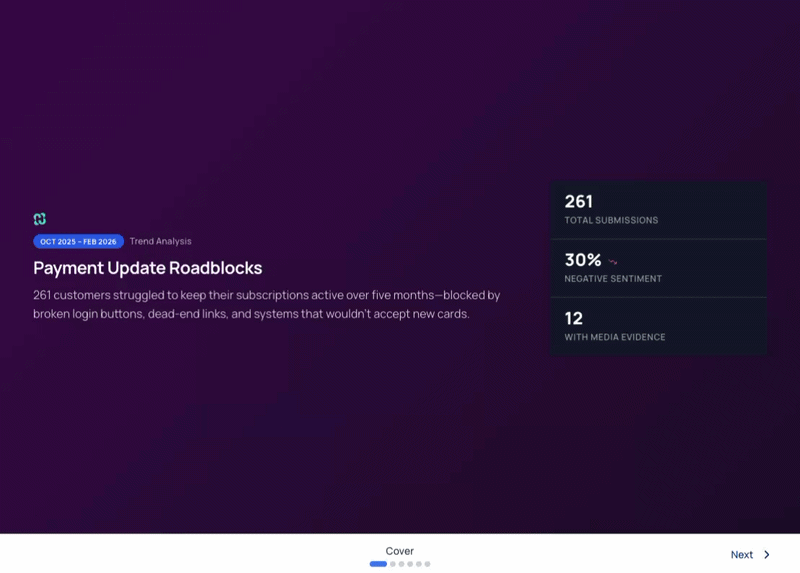800x573 pixels.
Task: Click the Trend Analysis label
Action: 160,241
